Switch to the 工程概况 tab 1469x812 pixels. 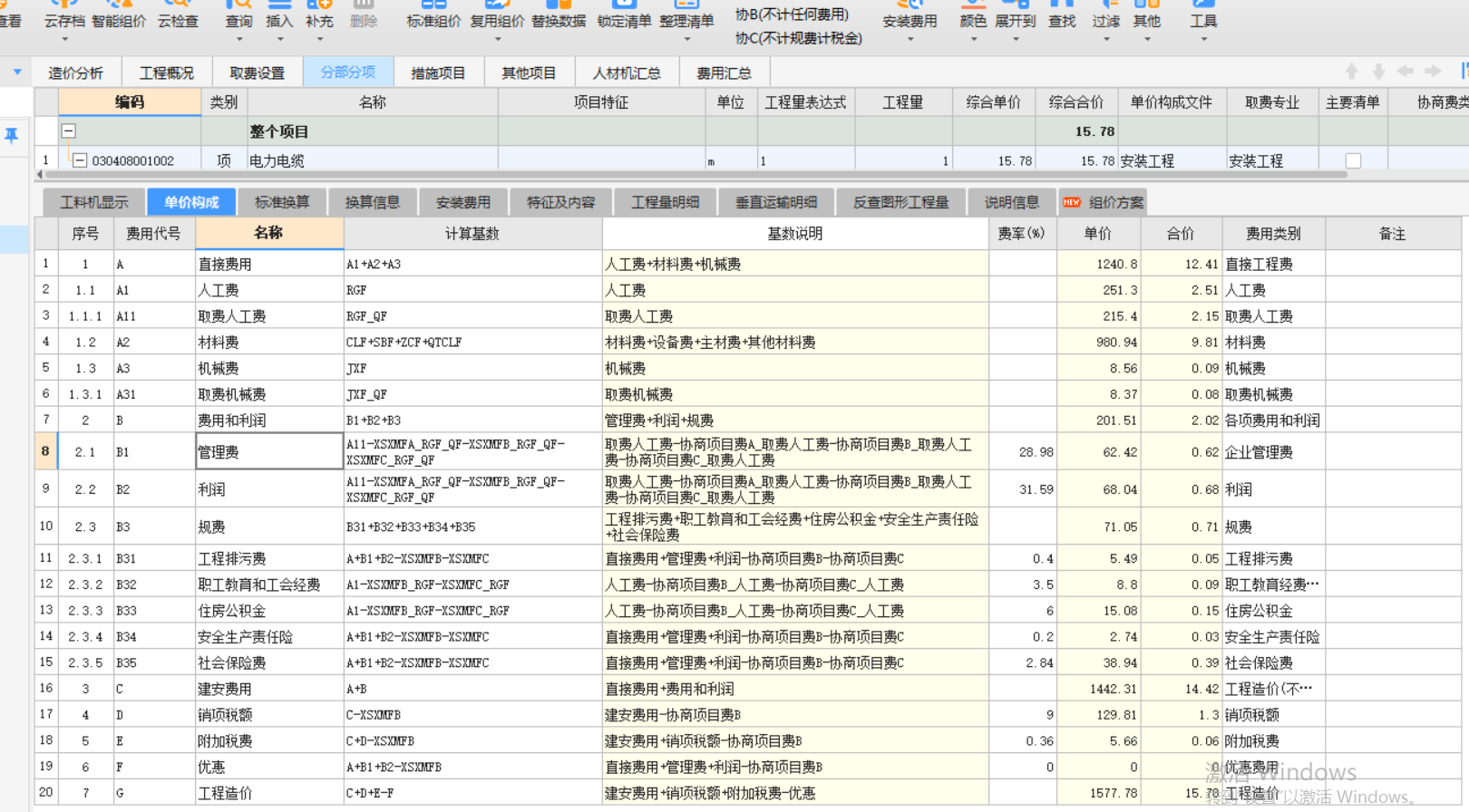coord(167,72)
